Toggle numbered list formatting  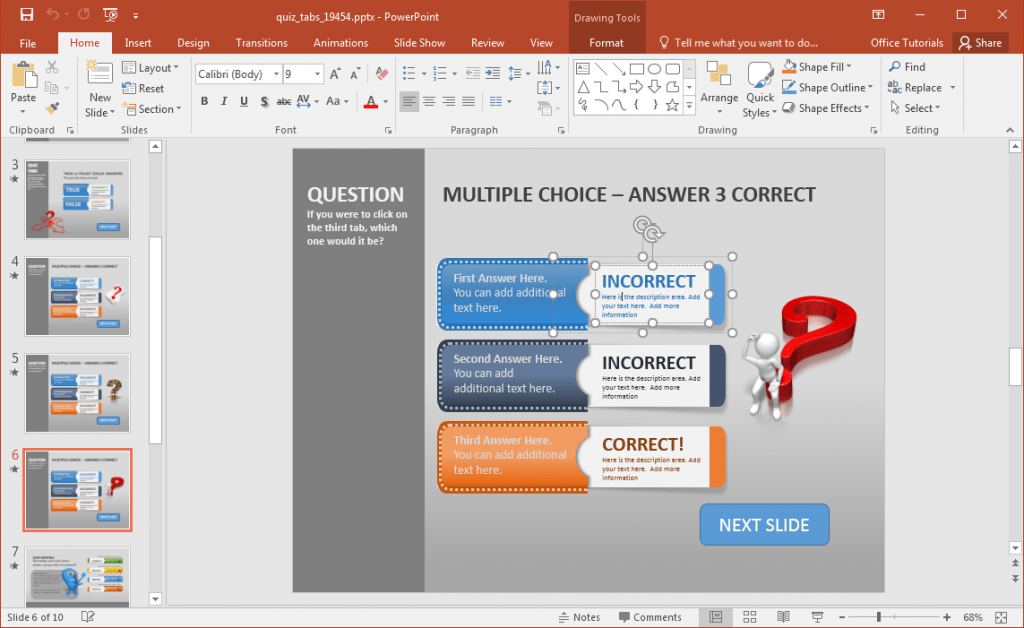point(439,72)
